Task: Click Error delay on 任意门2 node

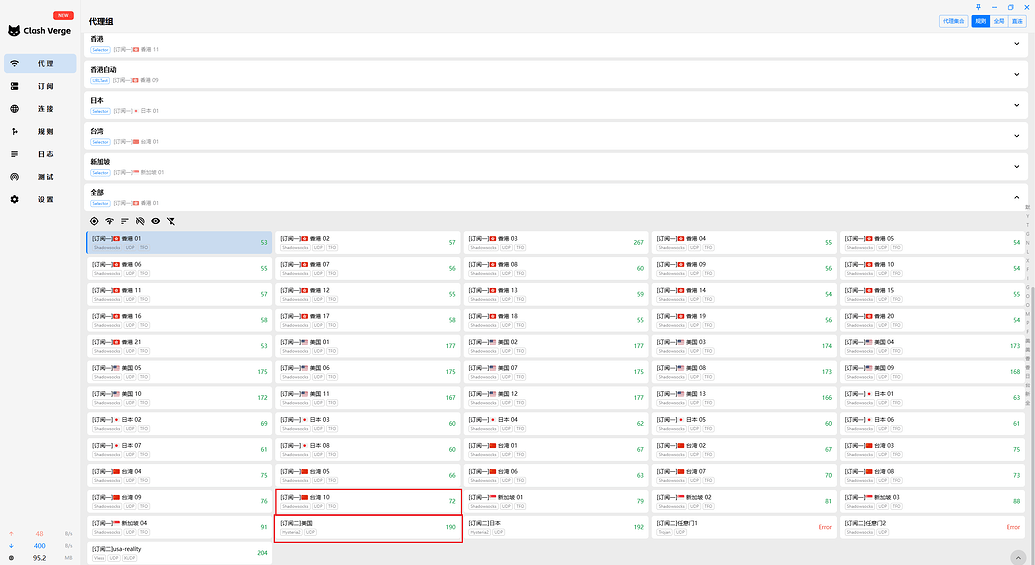Action: click(1013, 527)
